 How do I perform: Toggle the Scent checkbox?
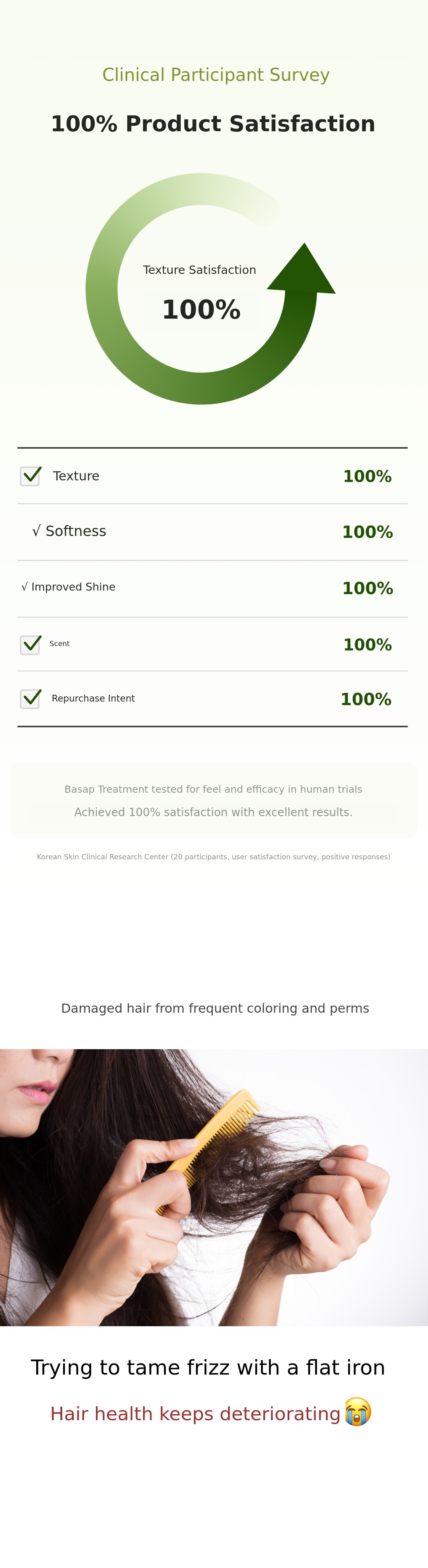(x=31, y=644)
